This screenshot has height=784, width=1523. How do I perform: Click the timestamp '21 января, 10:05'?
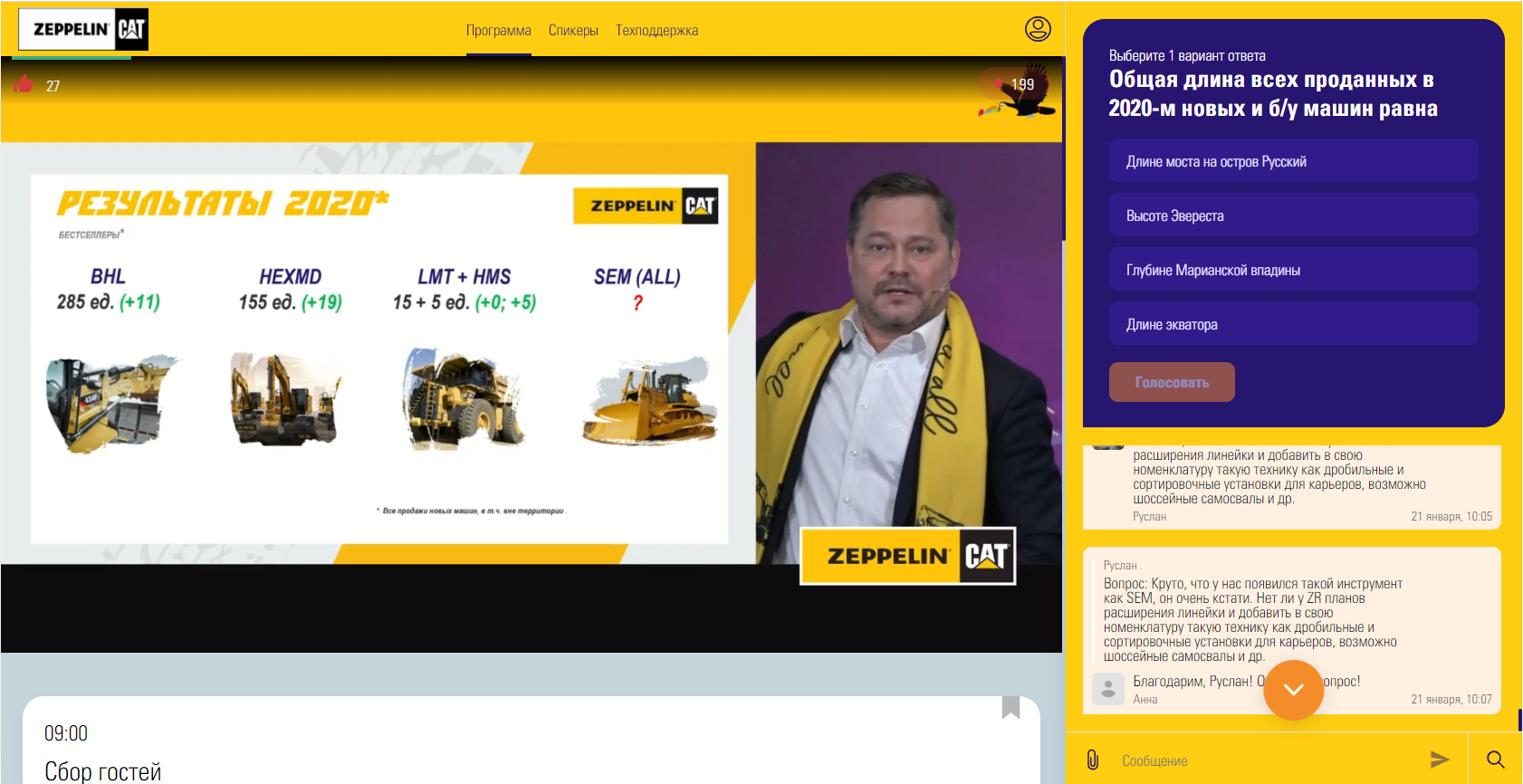click(x=1451, y=516)
